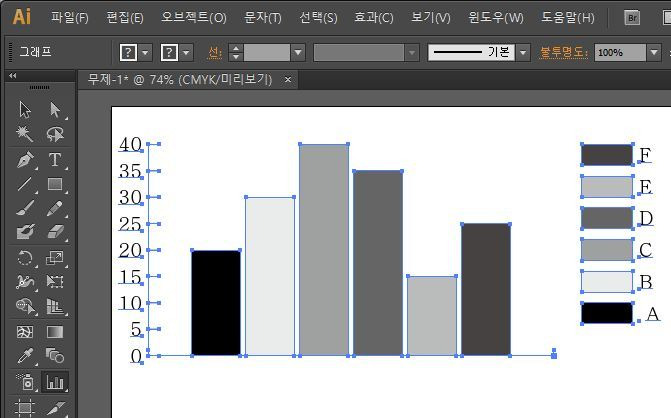Collapse the tools panel with double arrows
Viewport: 671px width, 418px height.
pos(13,76)
